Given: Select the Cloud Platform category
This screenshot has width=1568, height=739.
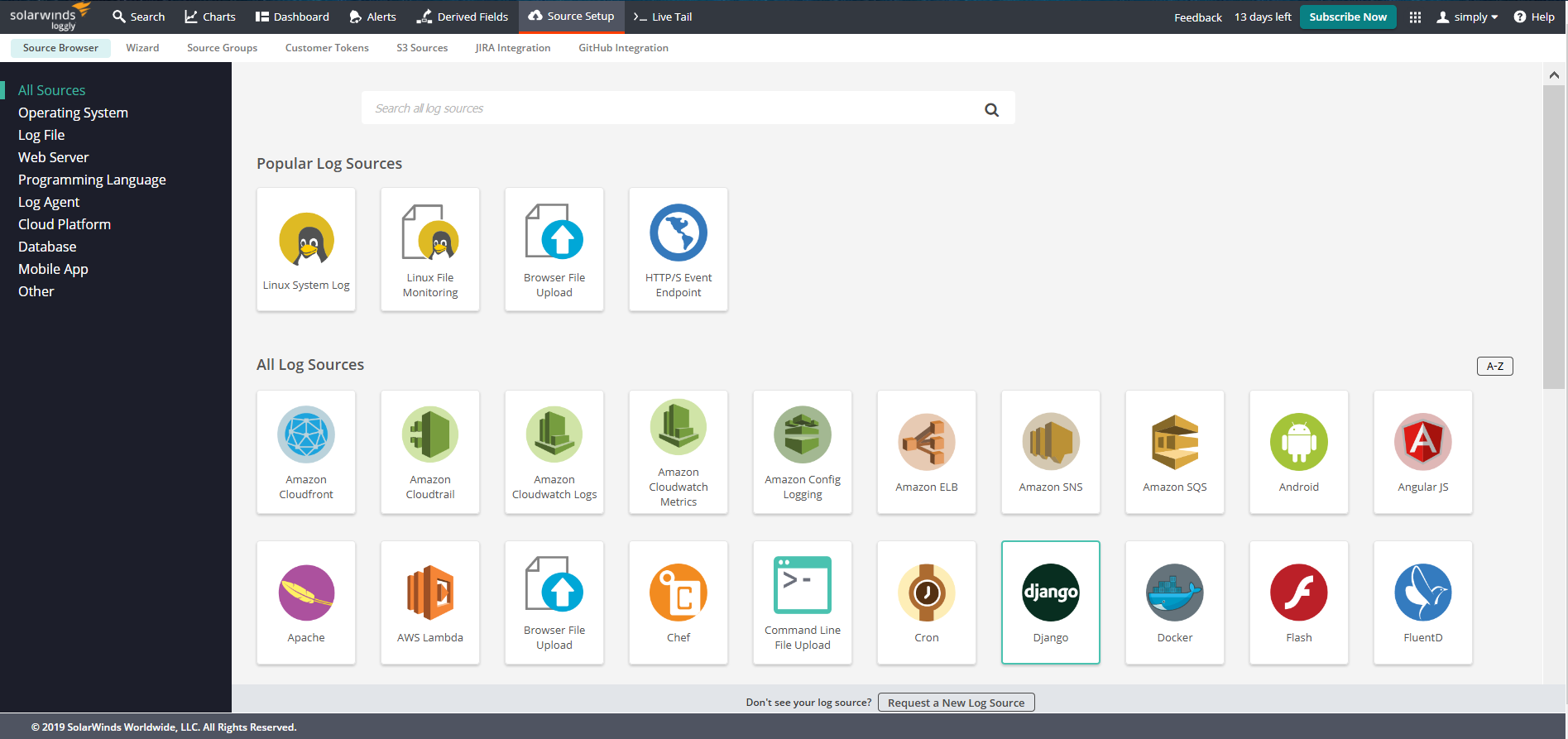Looking at the screenshot, I should coord(65,224).
